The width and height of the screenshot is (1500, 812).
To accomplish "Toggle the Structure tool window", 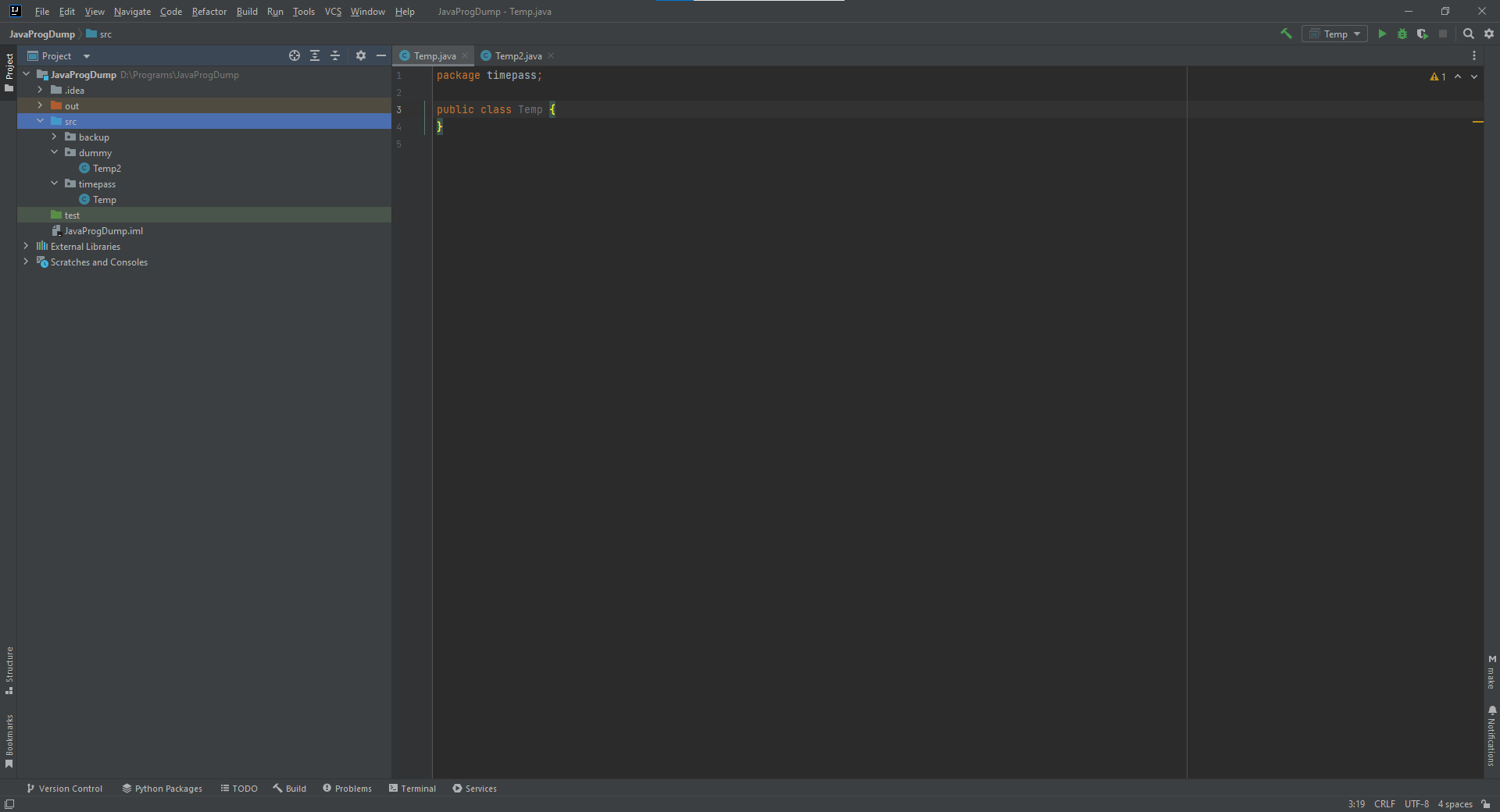I will point(9,671).
